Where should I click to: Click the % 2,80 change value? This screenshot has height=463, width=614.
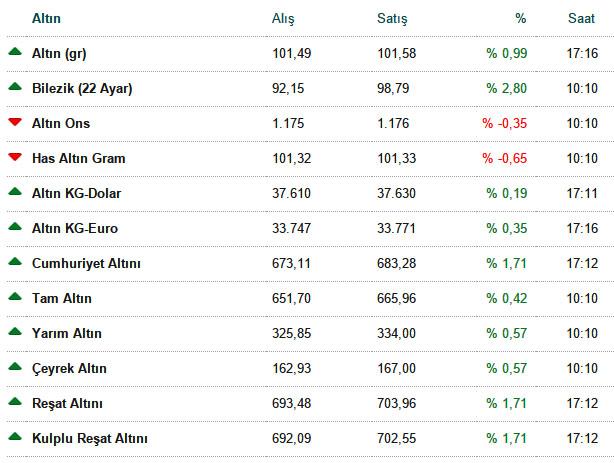click(x=507, y=89)
